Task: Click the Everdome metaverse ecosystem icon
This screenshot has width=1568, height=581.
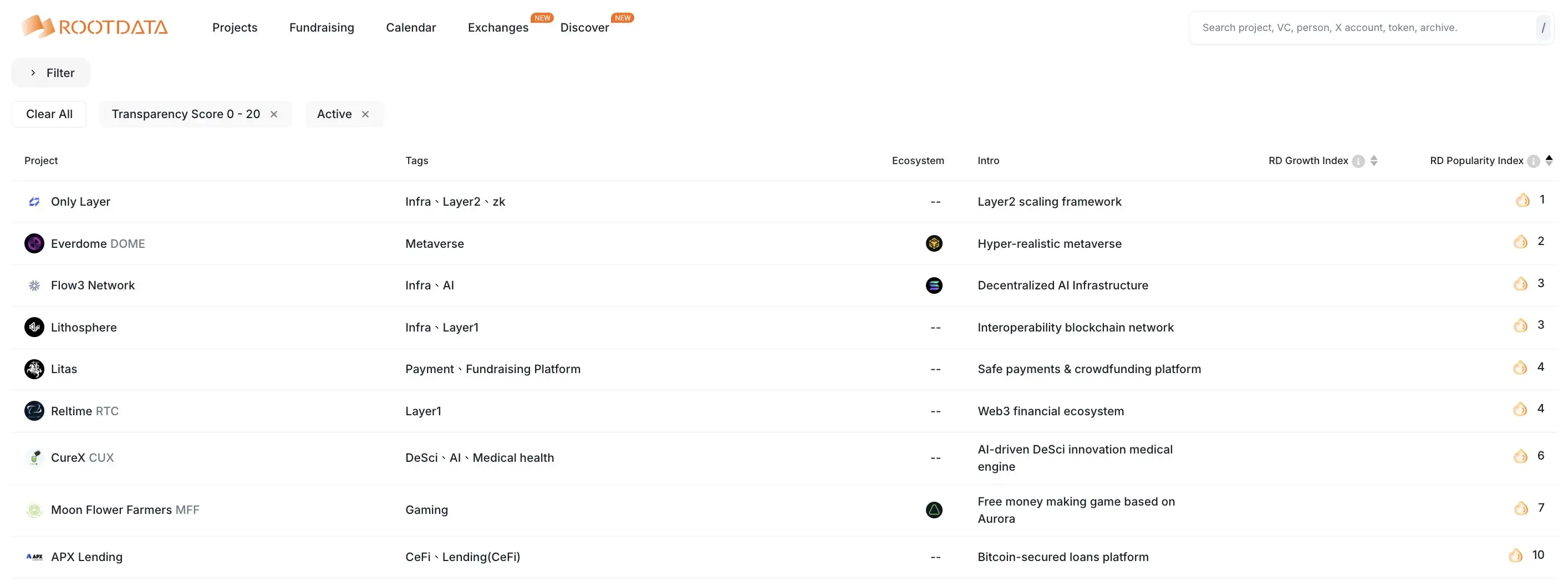Action: coord(934,243)
